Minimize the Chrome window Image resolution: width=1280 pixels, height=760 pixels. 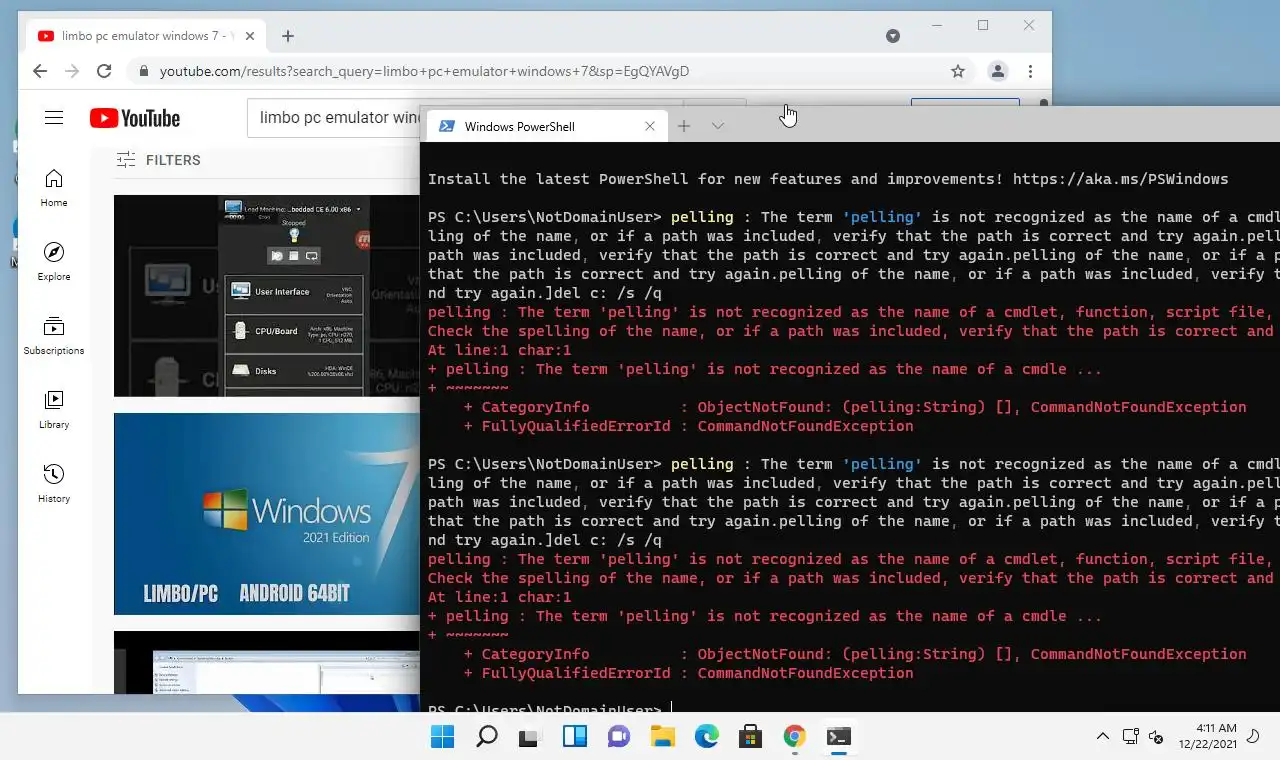click(937, 26)
